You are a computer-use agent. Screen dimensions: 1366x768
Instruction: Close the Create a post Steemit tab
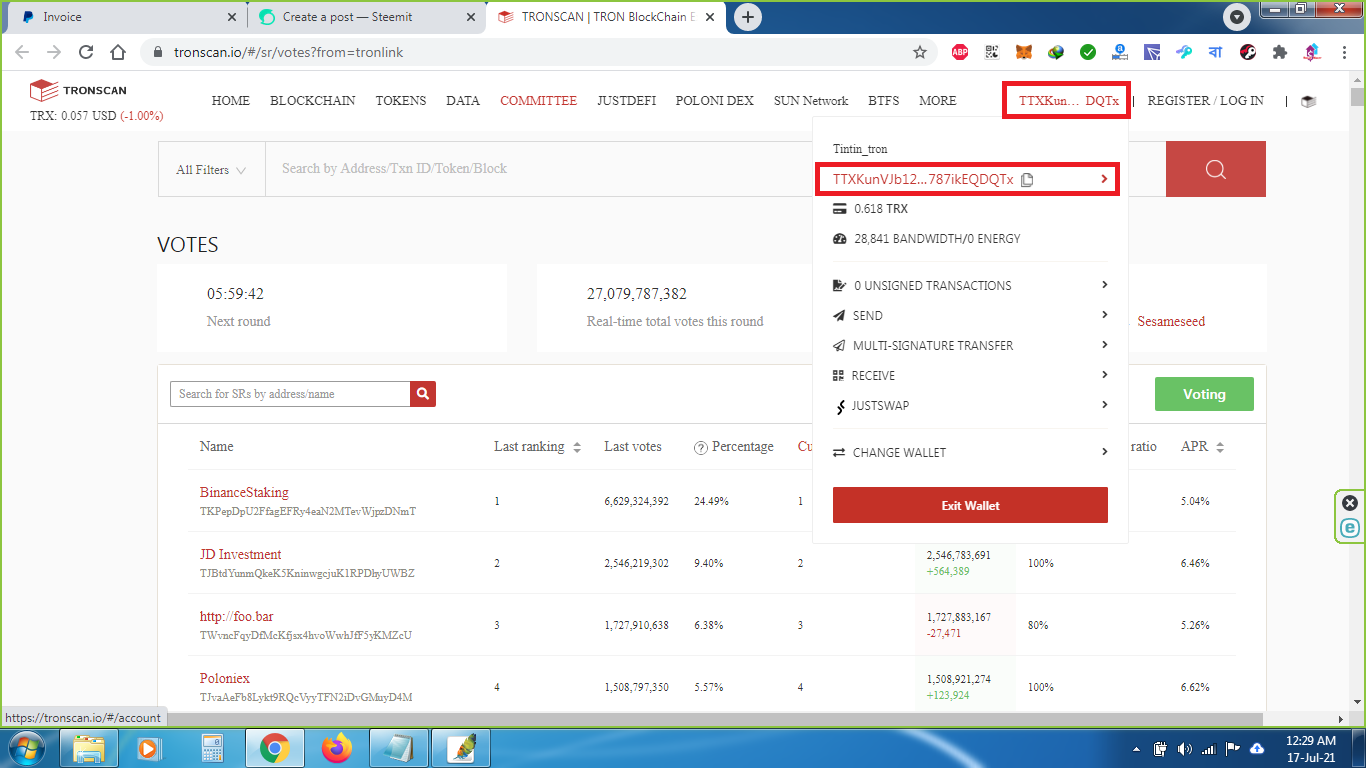point(471,17)
